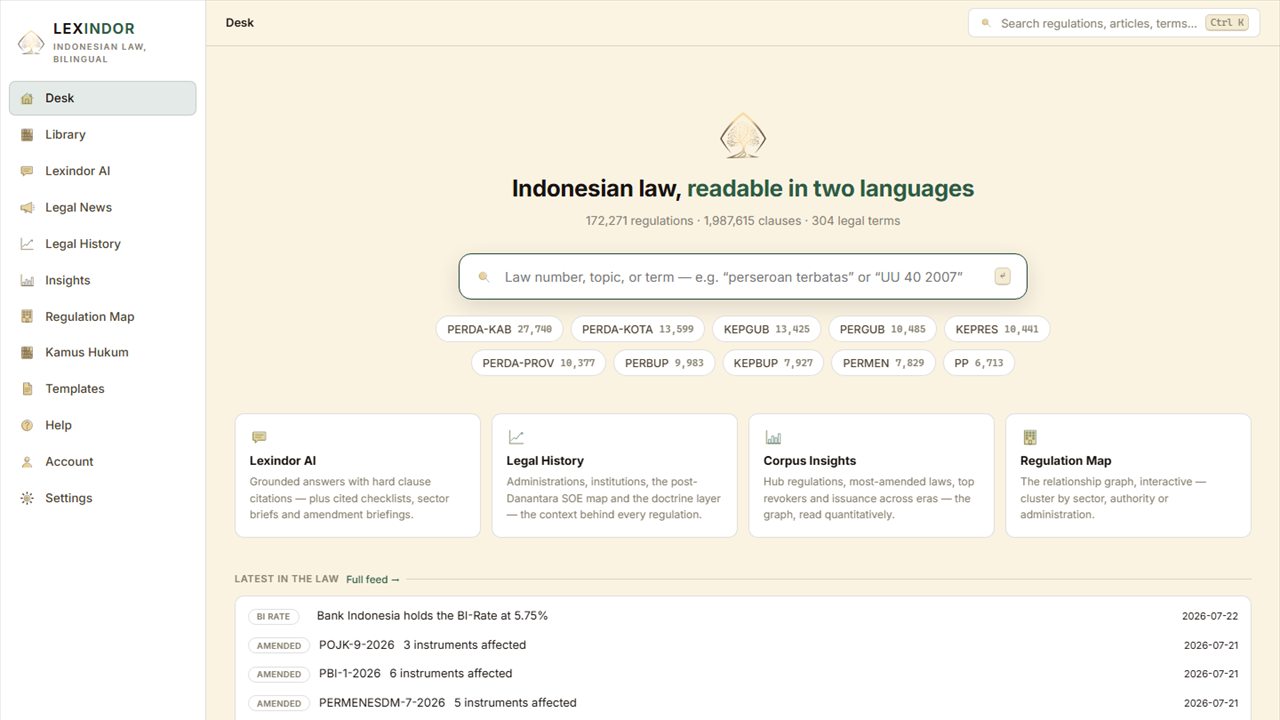Click the magnifier icon in main search bar

coord(484,277)
